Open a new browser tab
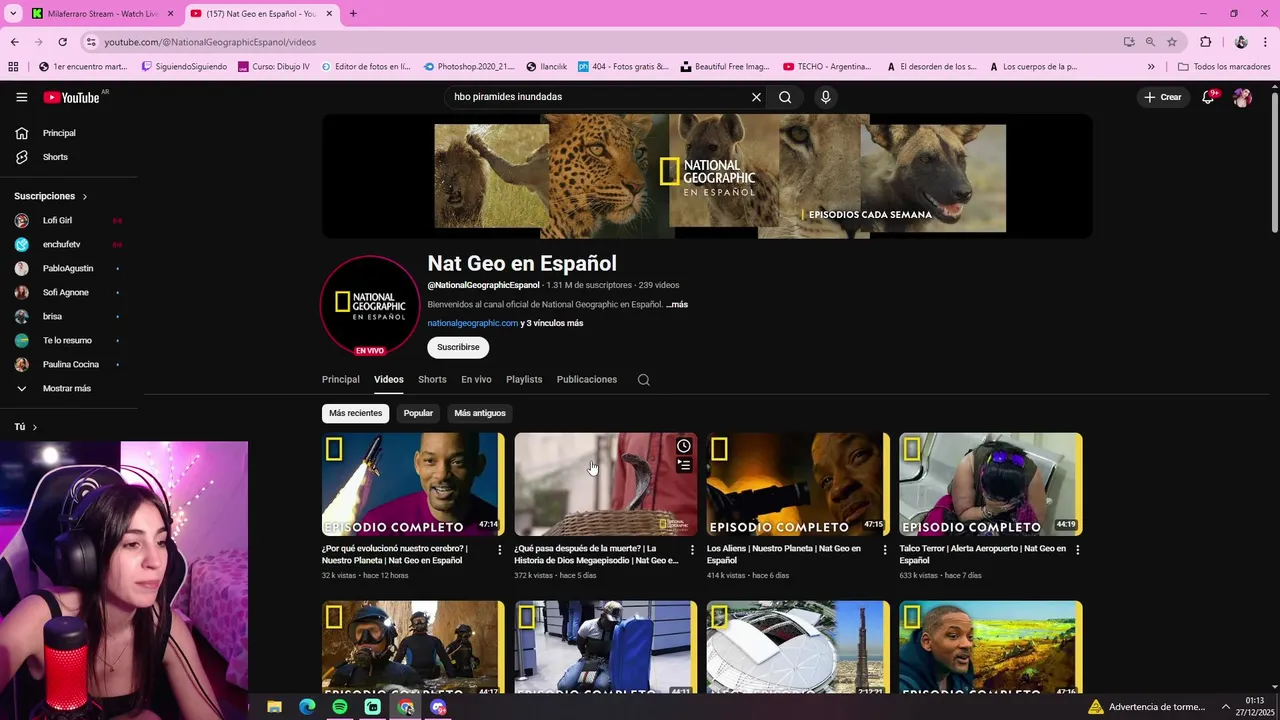1280x720 pixels. [x=352, y=14]
